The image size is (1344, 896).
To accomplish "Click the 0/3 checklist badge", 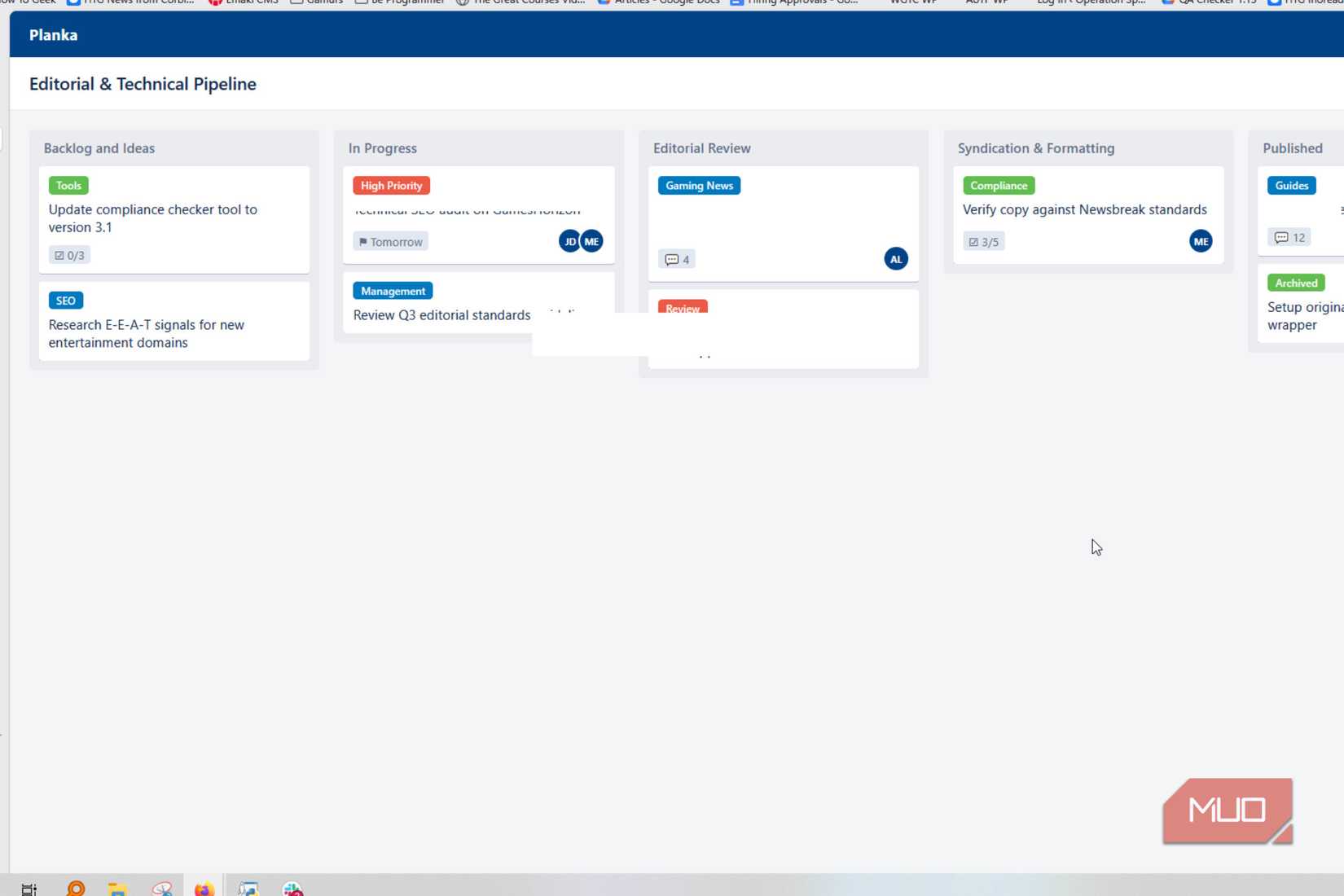I will (x=69, y=255).
